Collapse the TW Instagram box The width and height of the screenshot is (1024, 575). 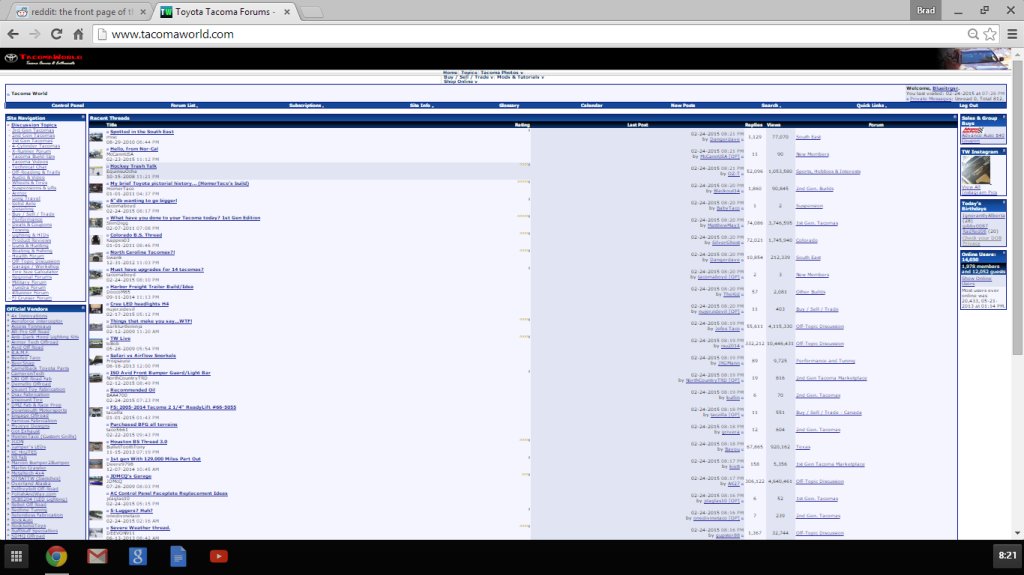[1004, 152]
